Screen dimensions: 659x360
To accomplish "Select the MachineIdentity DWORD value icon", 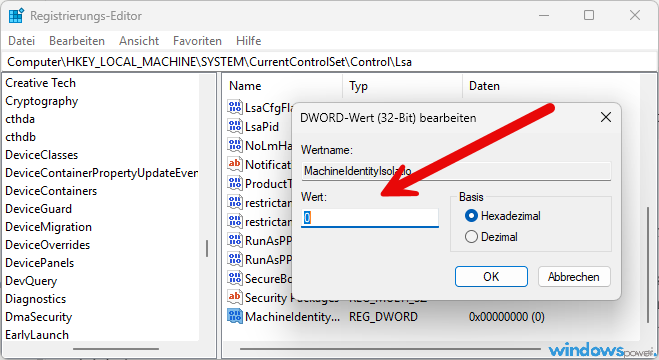I will pyautogui.click(x=235, y=316).
